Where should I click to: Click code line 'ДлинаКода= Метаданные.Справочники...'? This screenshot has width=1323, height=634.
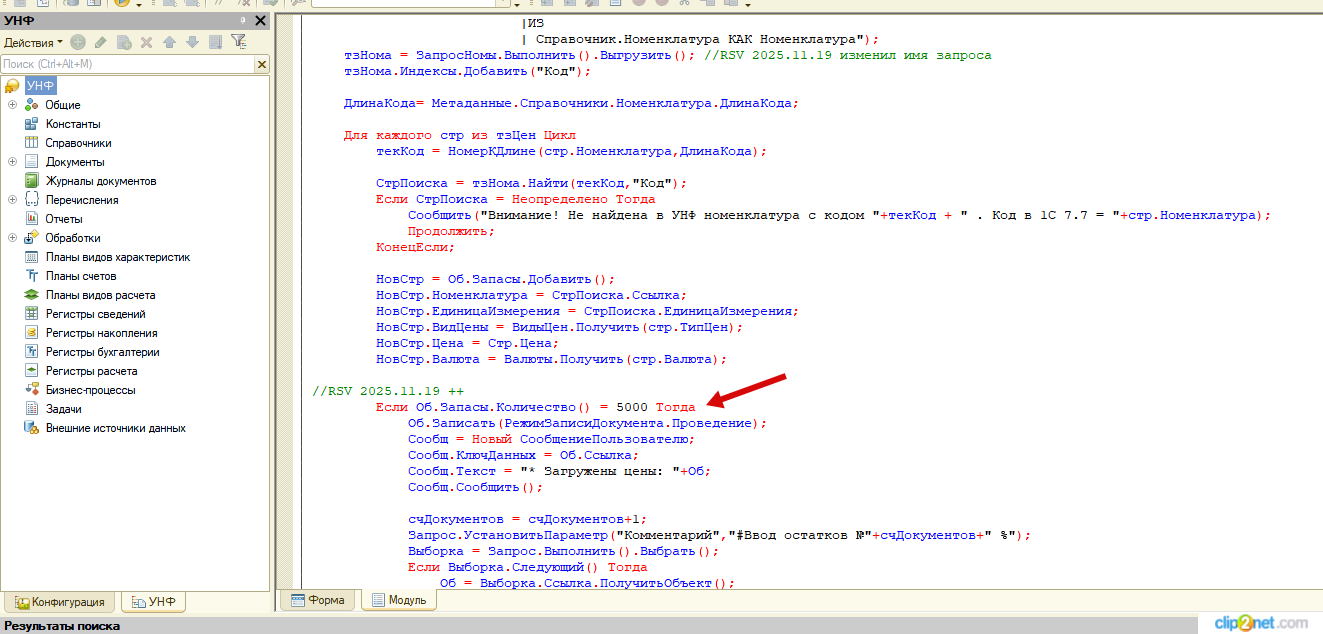[x=571, y=103]
